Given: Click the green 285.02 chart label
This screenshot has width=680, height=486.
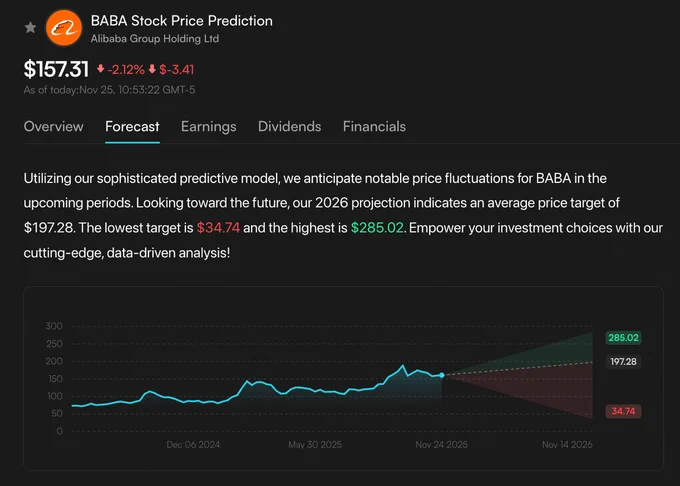Looking at the screenshot, I should click(x=623, y=338).
